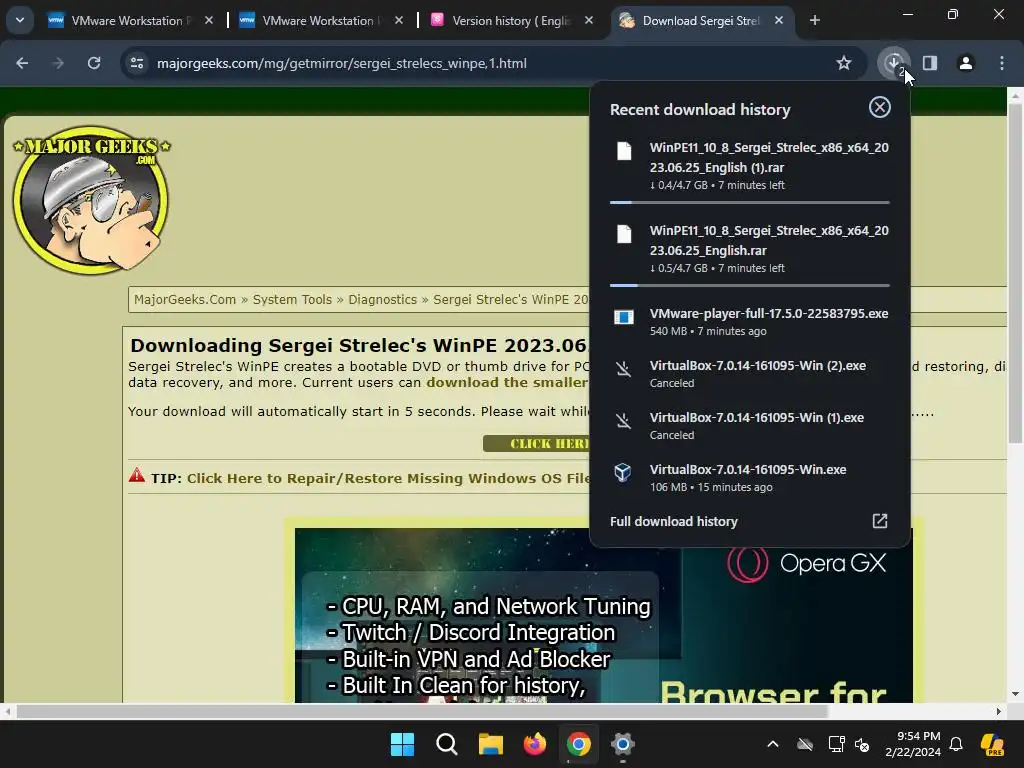Screen dimensions: 1024x768
Task: Click canceled icon for VirtualBox Win (1).exe
Action: [x=624, y=421]
